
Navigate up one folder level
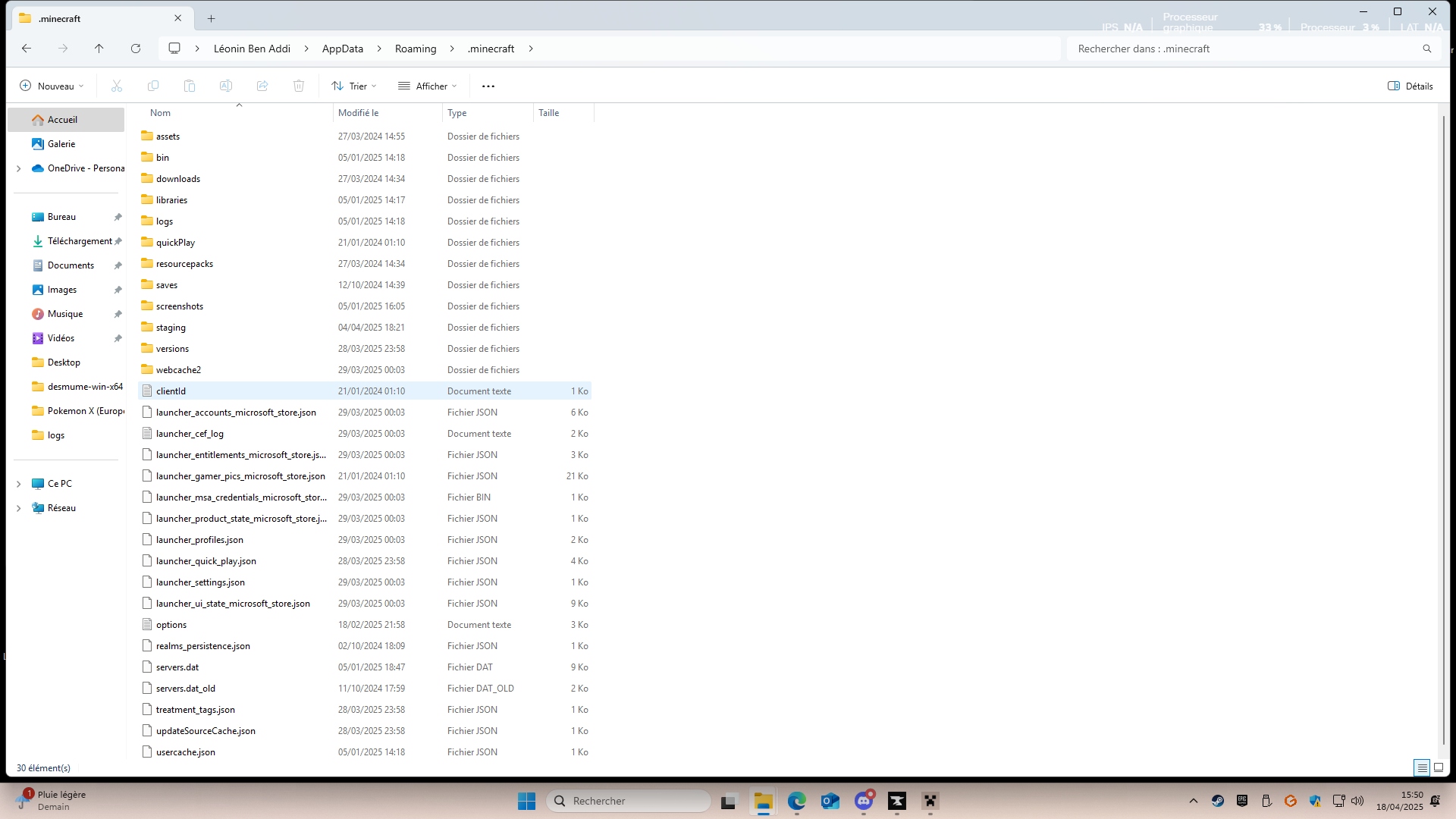tap(99, 49)
